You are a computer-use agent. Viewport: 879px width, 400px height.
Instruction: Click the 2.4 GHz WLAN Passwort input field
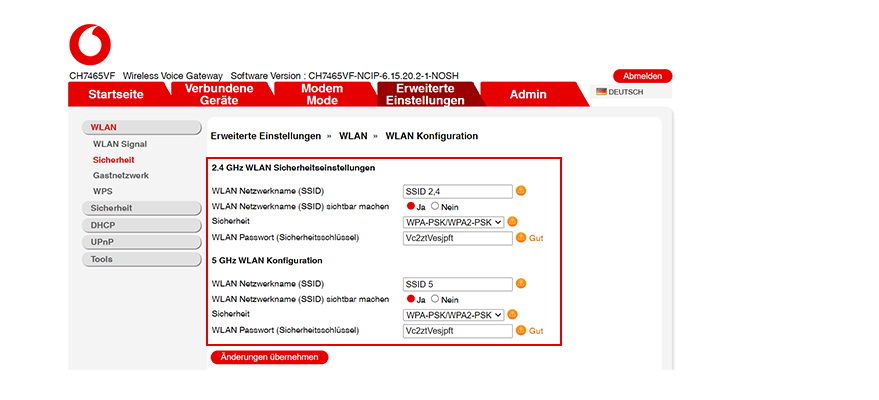(x=457, y=238)
